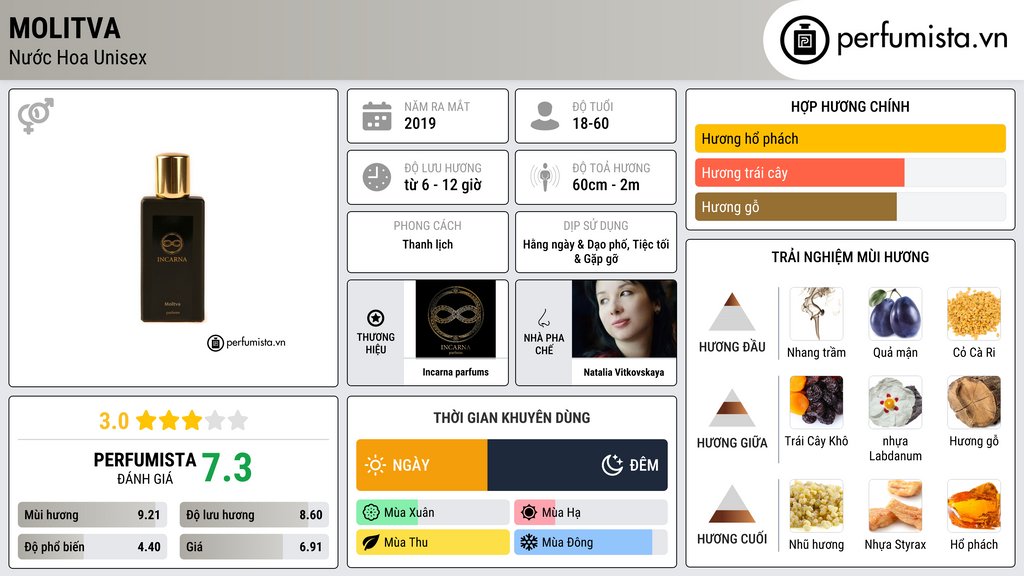Click the green 7.3 Perfumista score
The image size is (1024, 576).
(x=227, y=468)
